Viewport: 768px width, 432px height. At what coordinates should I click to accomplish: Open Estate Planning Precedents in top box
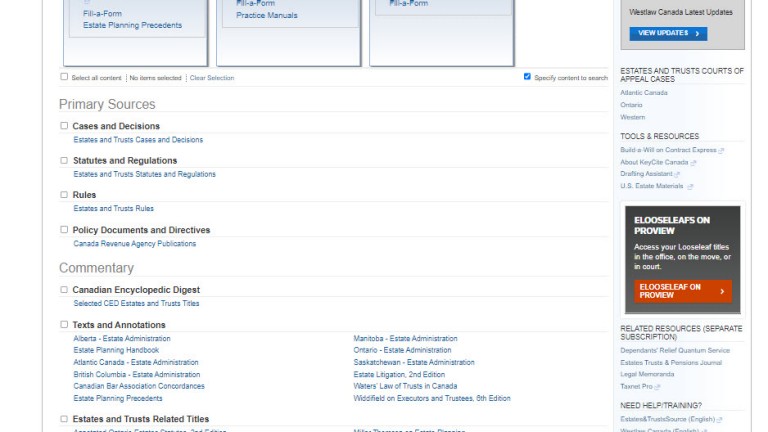pyautogui.click(x=132, y=25)
